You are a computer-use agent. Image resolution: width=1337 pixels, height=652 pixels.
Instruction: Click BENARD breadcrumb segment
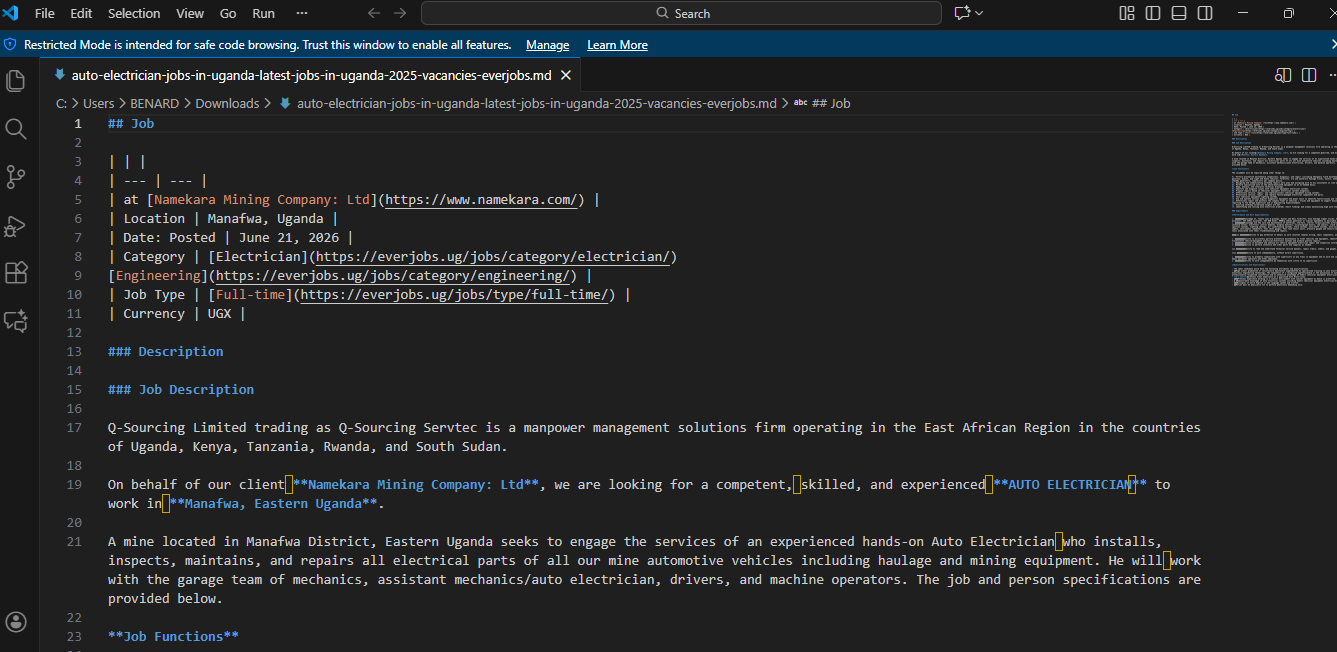(x=155, y=103)
